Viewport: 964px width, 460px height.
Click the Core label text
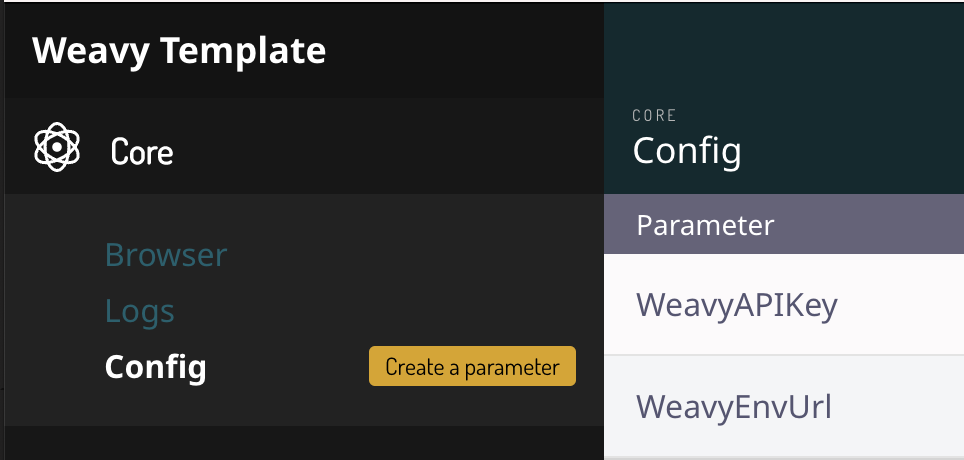click(x=142, y=152)
